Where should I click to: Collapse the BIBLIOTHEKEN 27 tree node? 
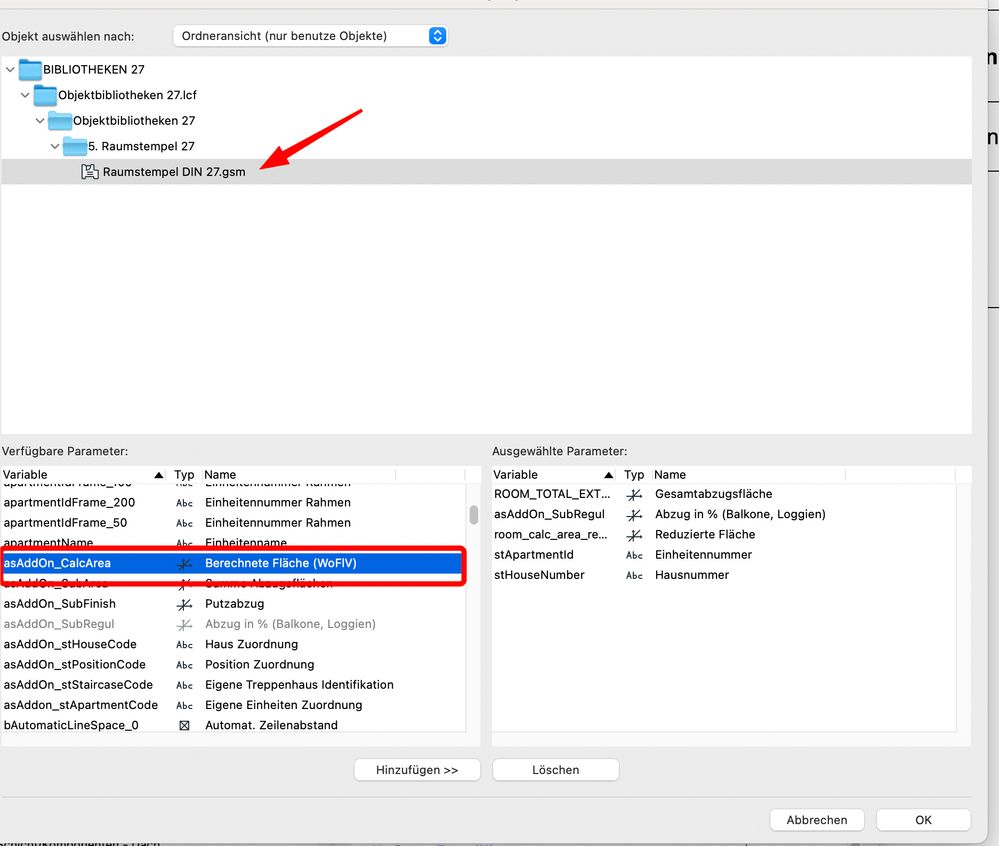point(10,69)
